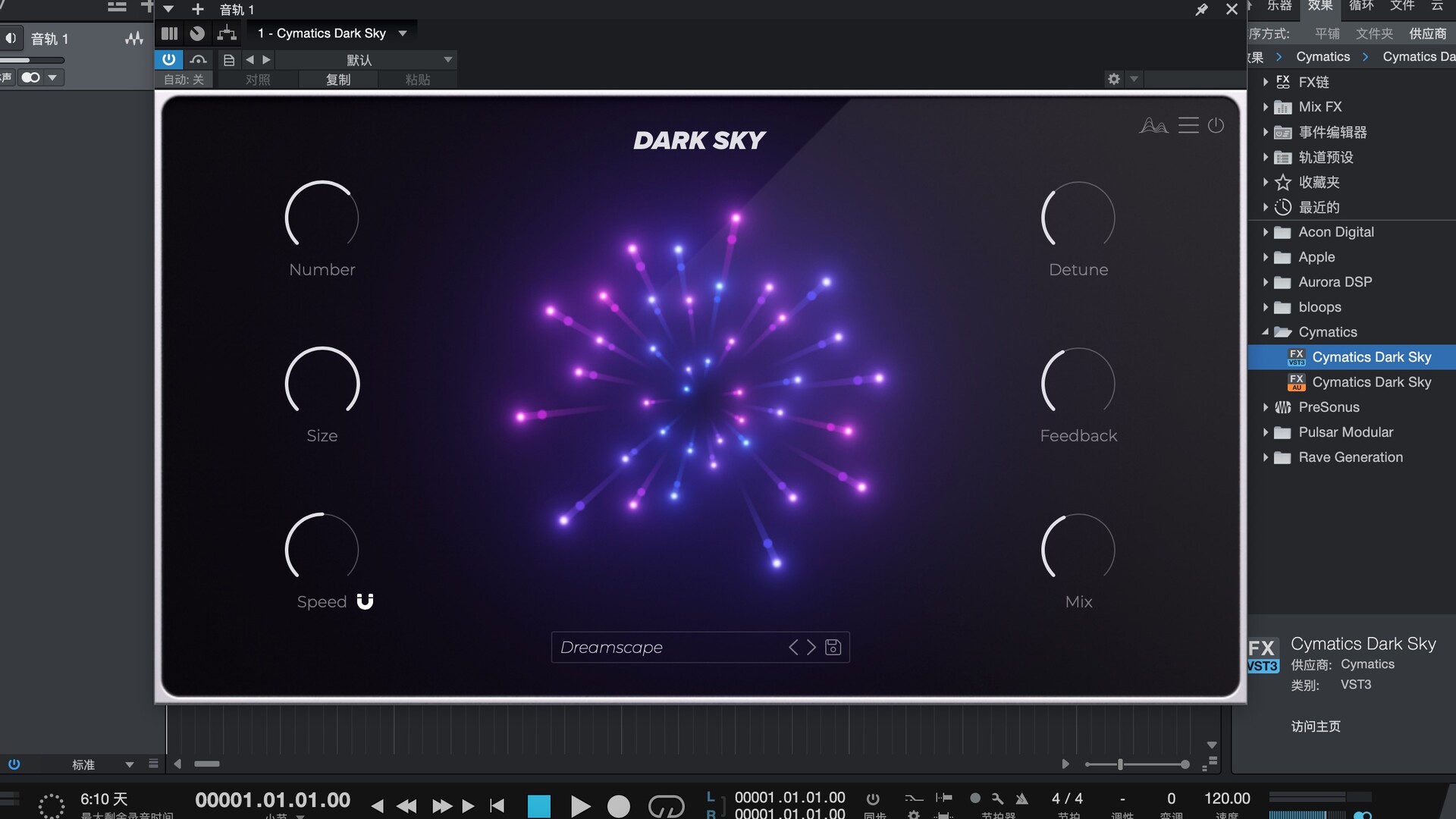Open the routing diagram icon
The width and height of the screenshot is (1456, 819).
click(x=227, y=33)
